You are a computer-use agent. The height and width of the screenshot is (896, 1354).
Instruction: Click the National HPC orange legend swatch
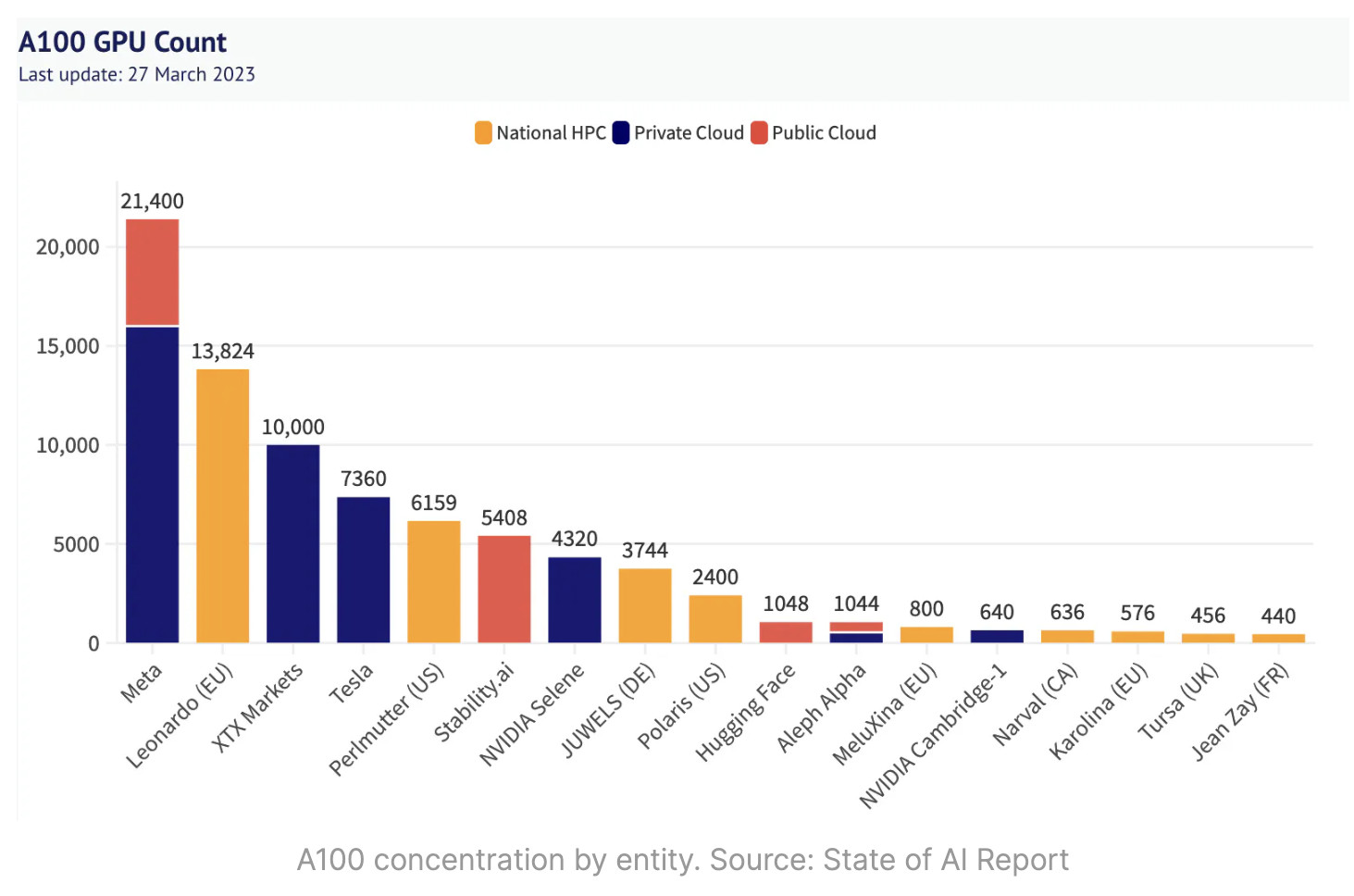[x=483, y=133]
